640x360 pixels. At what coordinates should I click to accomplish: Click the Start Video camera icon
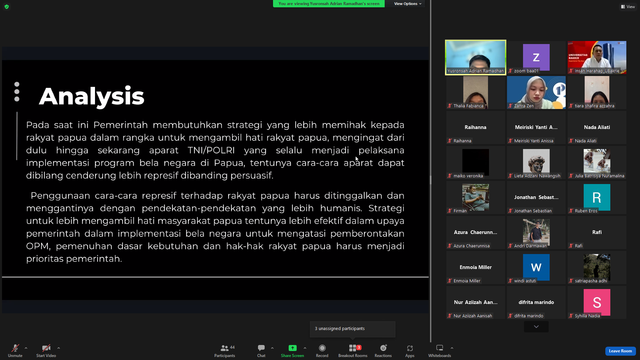click(46, 348)
